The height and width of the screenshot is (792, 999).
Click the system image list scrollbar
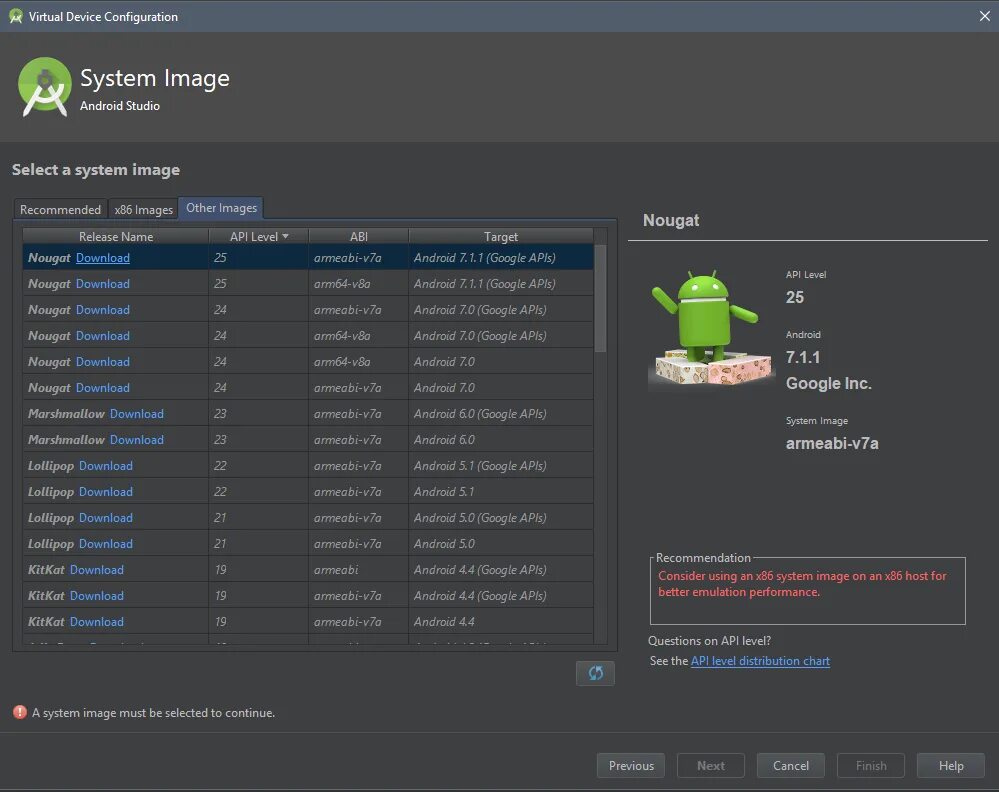coord(600,300)
